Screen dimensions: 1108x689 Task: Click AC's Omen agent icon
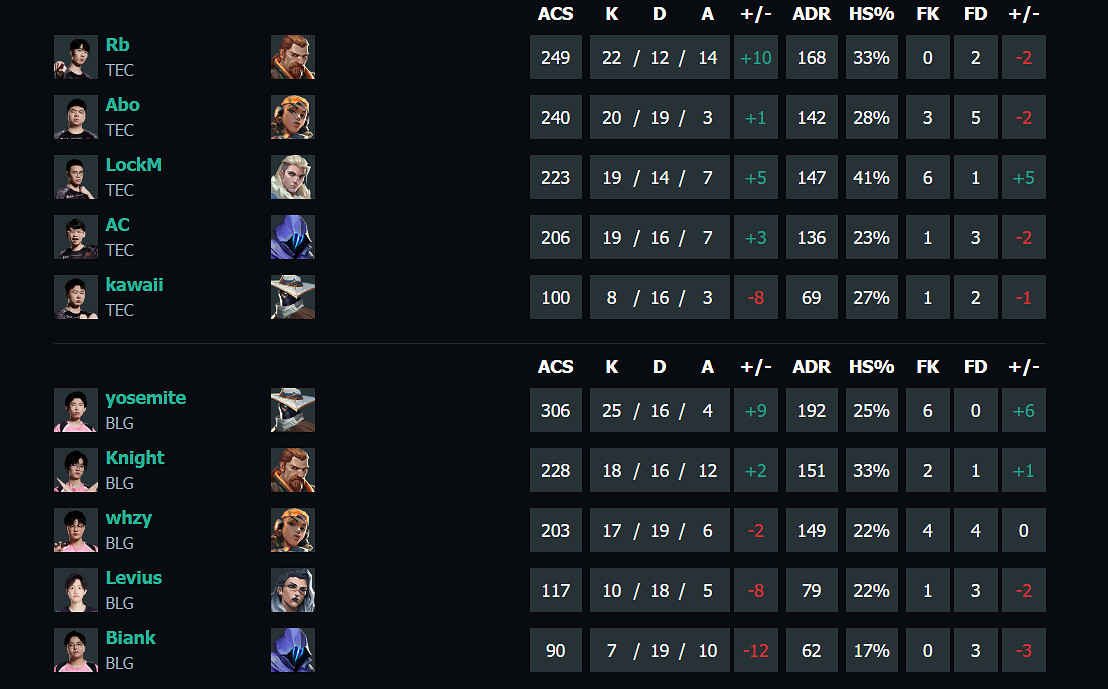[x=292, y=237]
